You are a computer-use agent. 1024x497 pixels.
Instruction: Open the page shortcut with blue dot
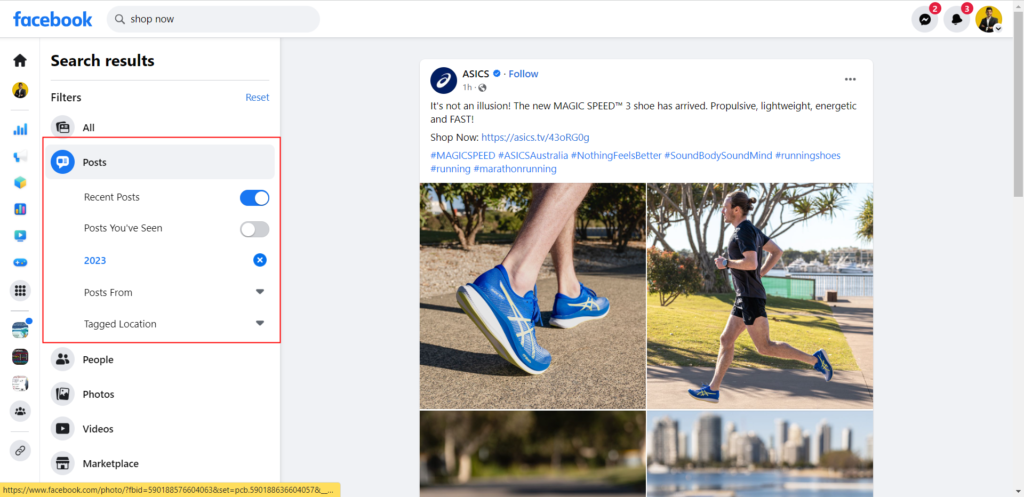pyautogui.click(x=20, y=330)
